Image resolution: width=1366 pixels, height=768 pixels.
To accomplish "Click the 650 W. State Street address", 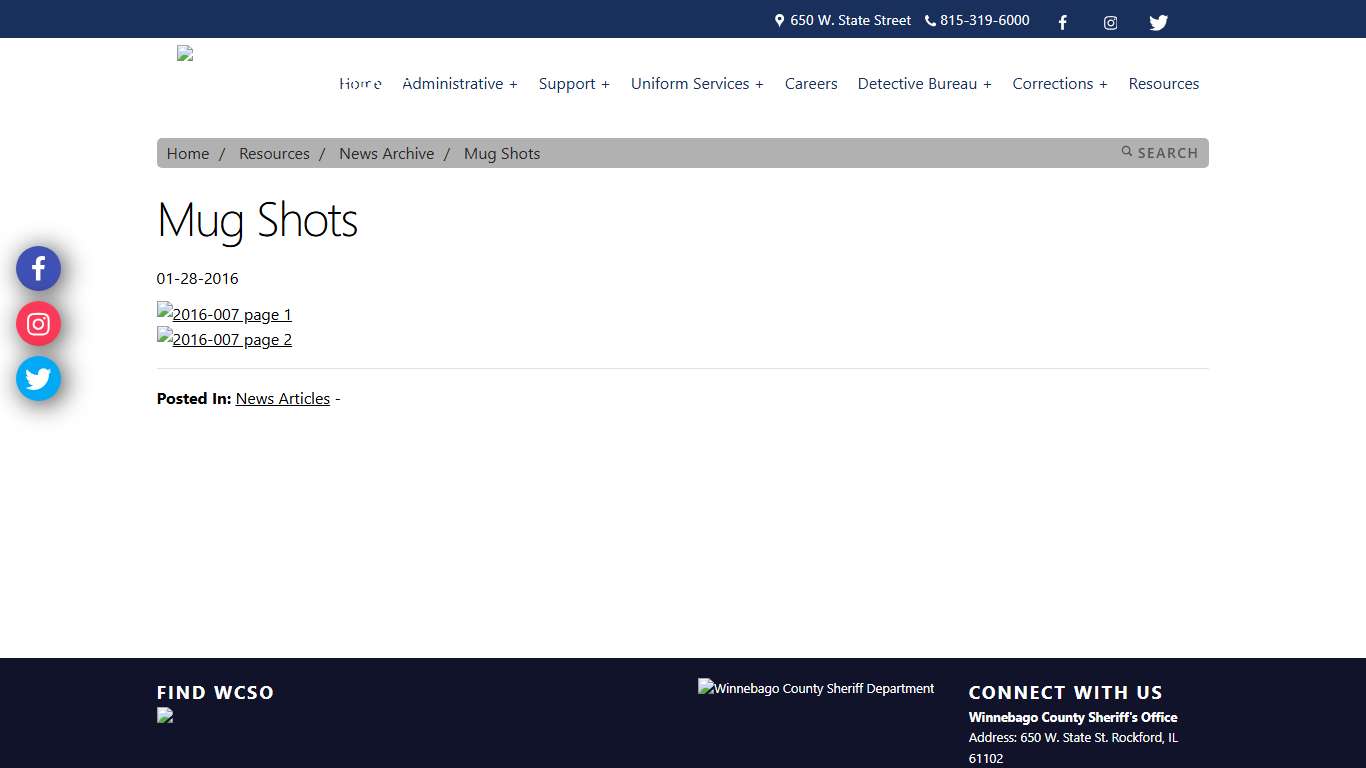I will 849,20.
